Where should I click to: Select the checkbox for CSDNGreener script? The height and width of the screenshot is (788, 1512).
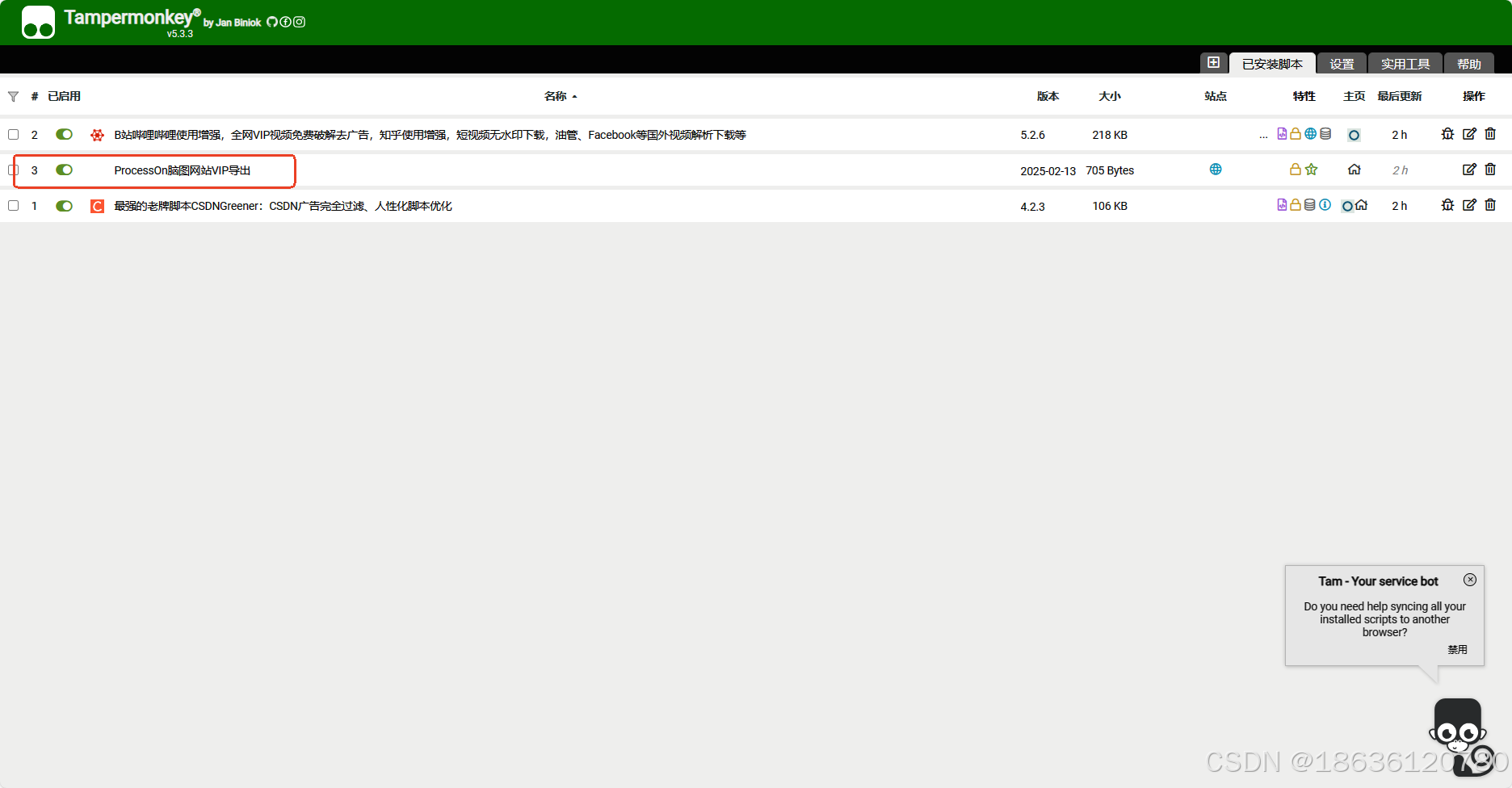tap(14, 205)
